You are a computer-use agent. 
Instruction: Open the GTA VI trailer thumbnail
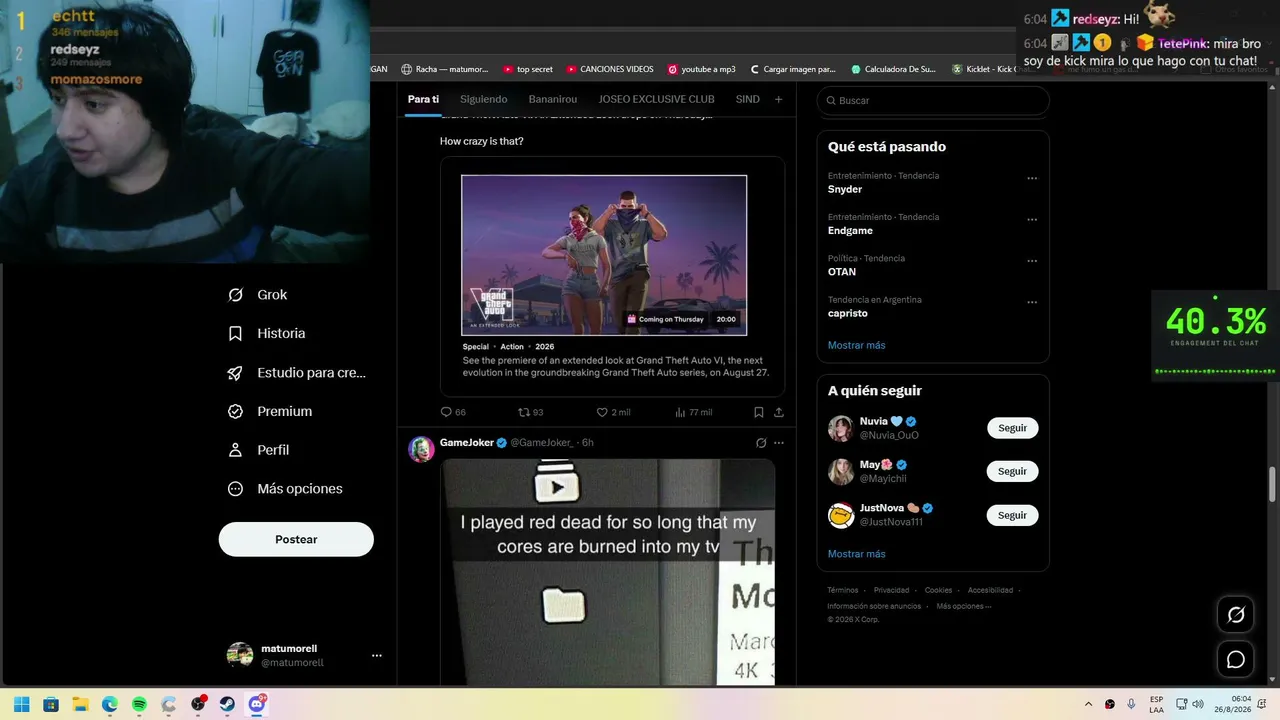pyautogui.click(x=604, y=255)
